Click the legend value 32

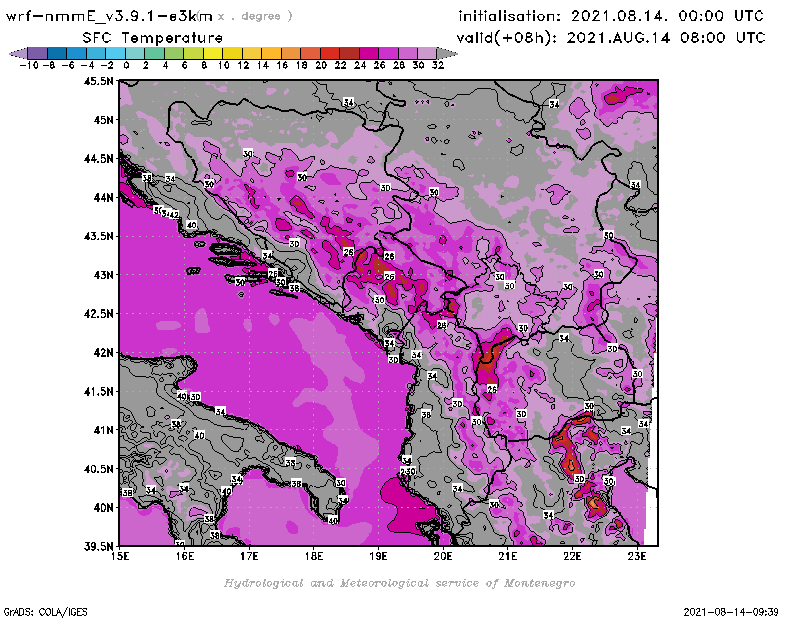tap(438, 65)
